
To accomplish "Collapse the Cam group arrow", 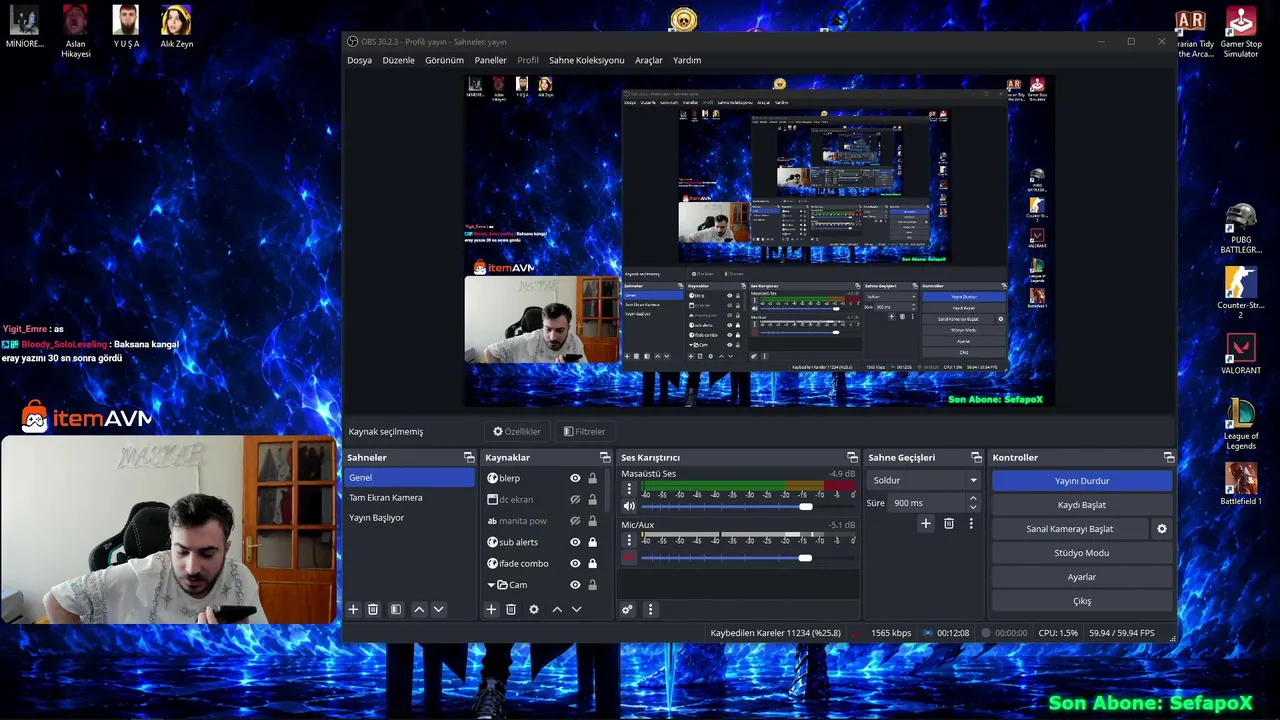I will [491, 585].
